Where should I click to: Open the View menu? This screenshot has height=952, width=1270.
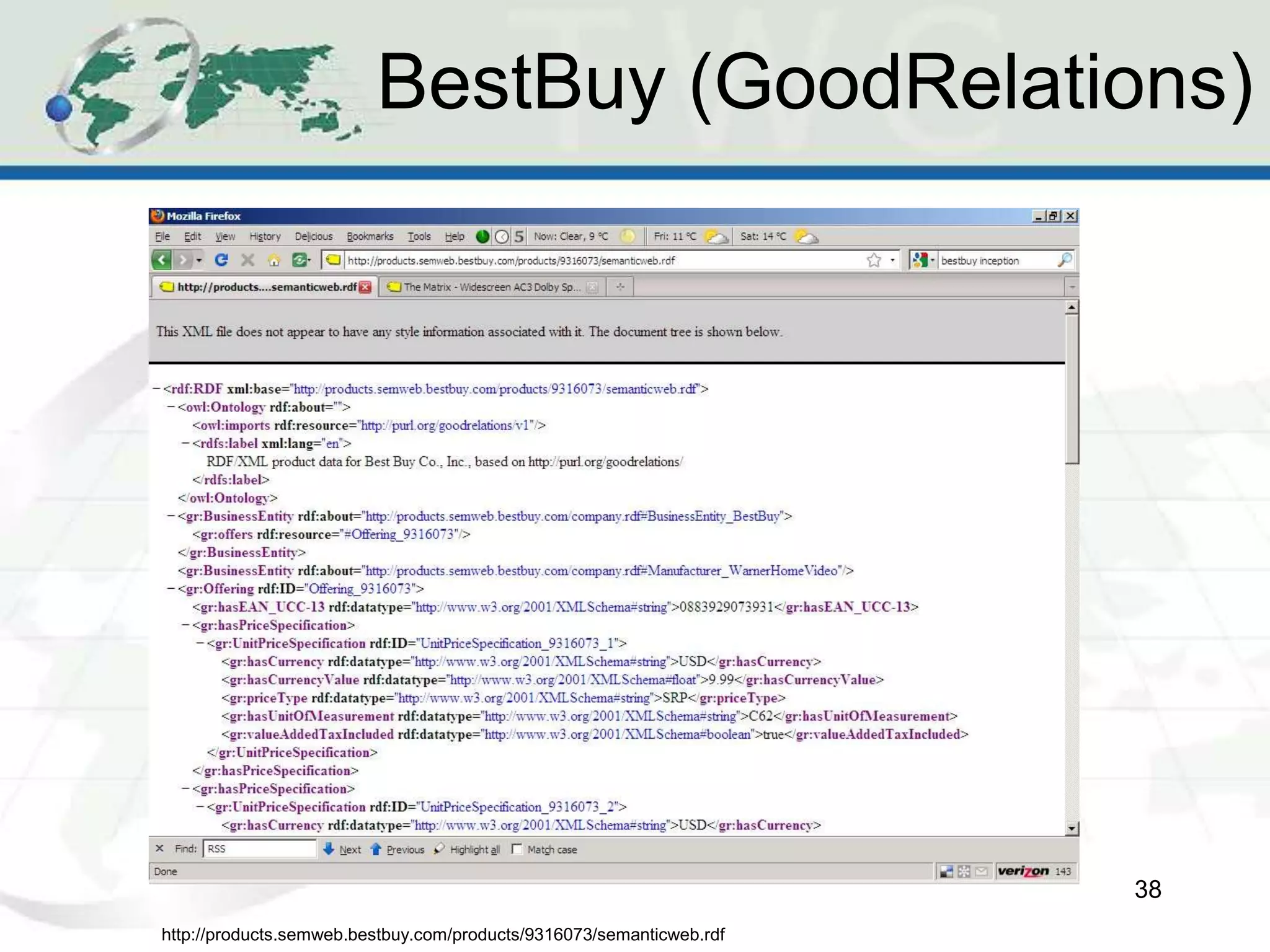[225, 236]
